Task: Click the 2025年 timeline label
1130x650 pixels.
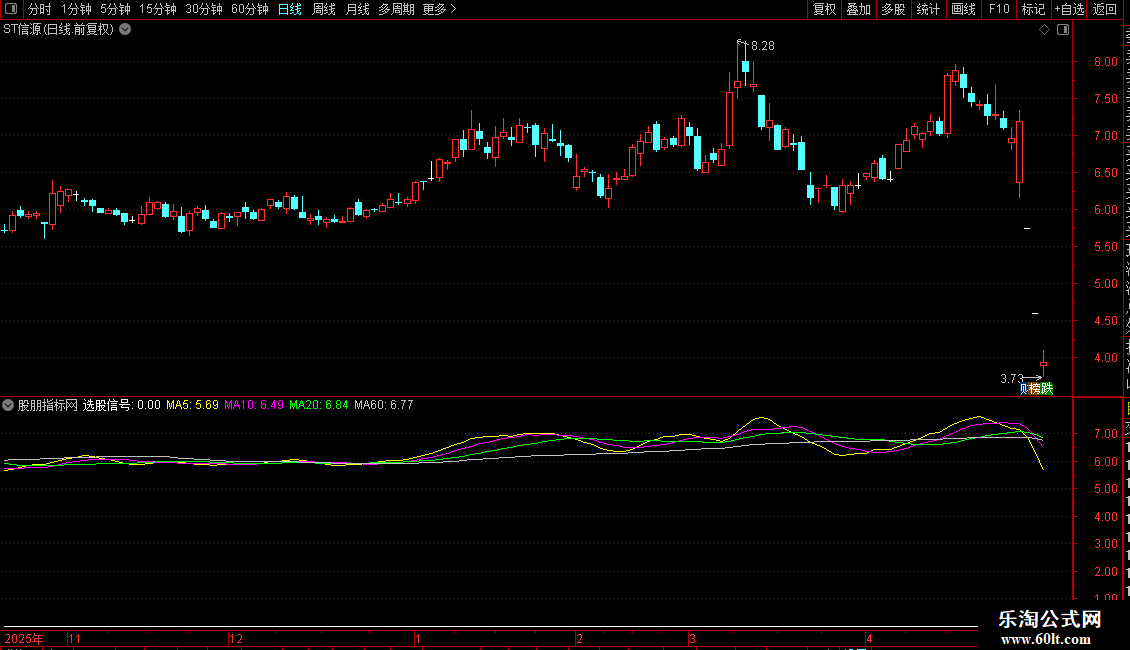Action: [x=24, y=638]
